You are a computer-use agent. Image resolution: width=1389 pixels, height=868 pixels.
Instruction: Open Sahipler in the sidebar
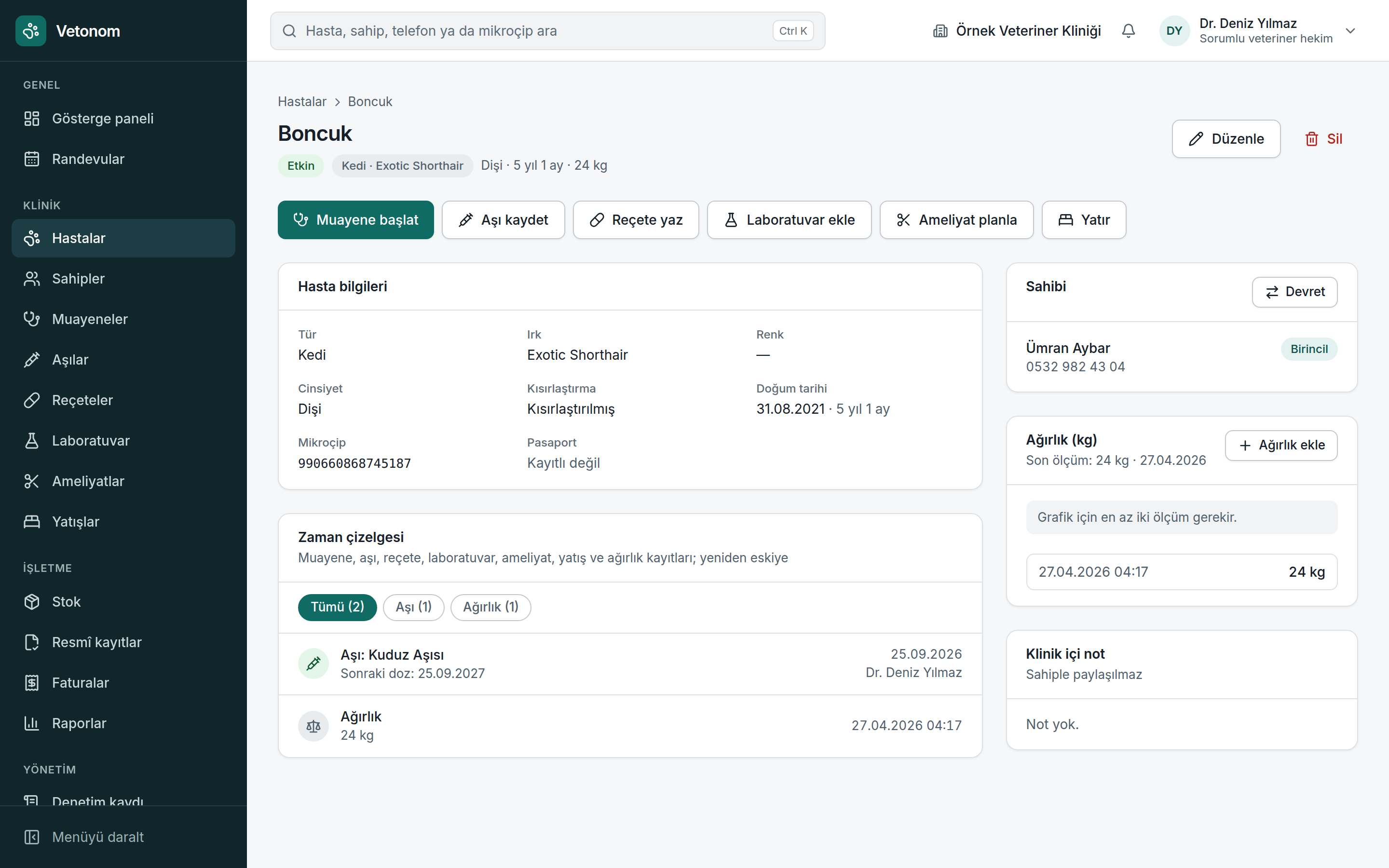point(123,278)
